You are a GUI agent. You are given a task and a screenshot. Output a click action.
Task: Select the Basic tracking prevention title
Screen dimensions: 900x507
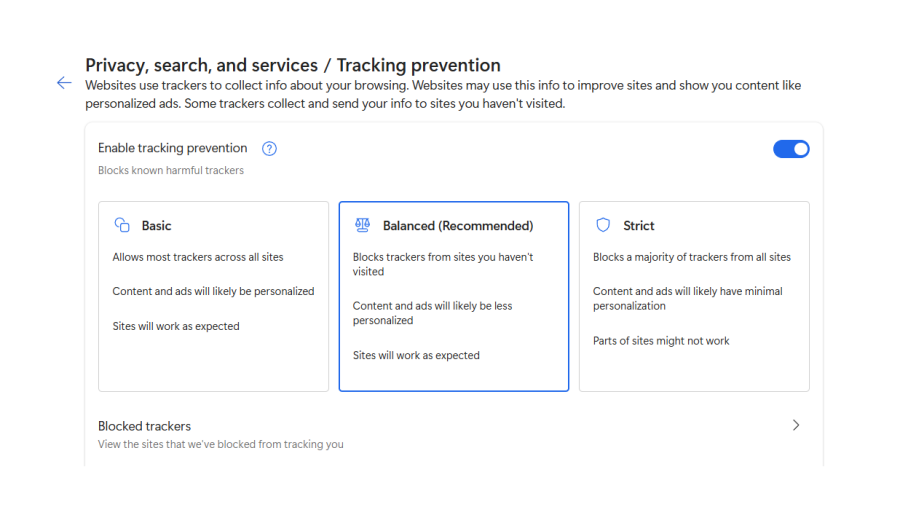pos(156,226)
